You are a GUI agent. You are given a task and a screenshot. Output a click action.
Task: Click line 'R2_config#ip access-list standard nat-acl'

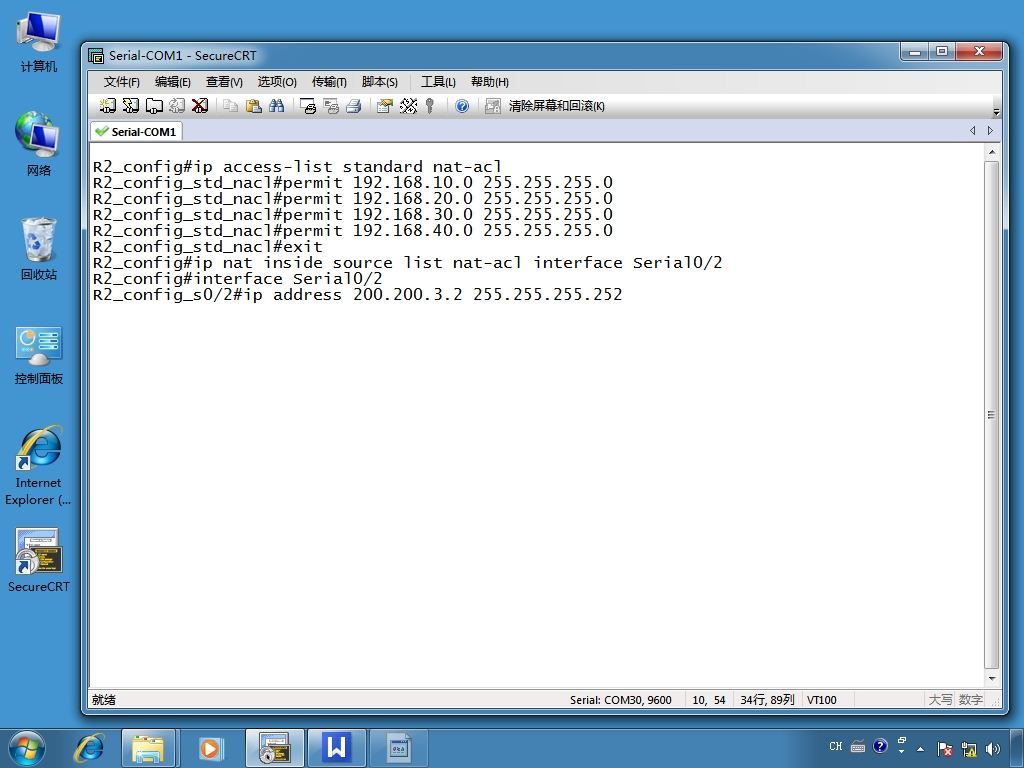297,167
